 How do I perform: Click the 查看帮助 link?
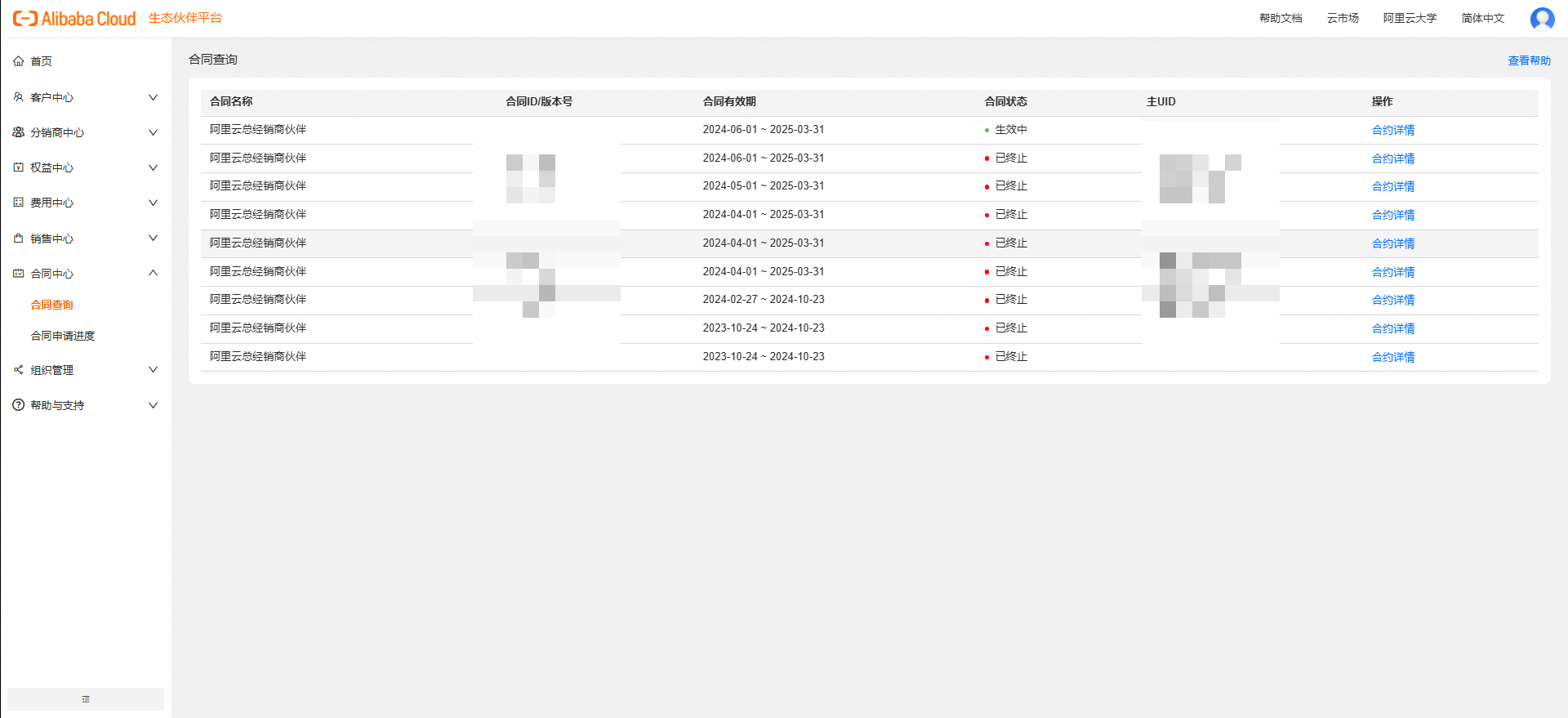pos(1529,60)
